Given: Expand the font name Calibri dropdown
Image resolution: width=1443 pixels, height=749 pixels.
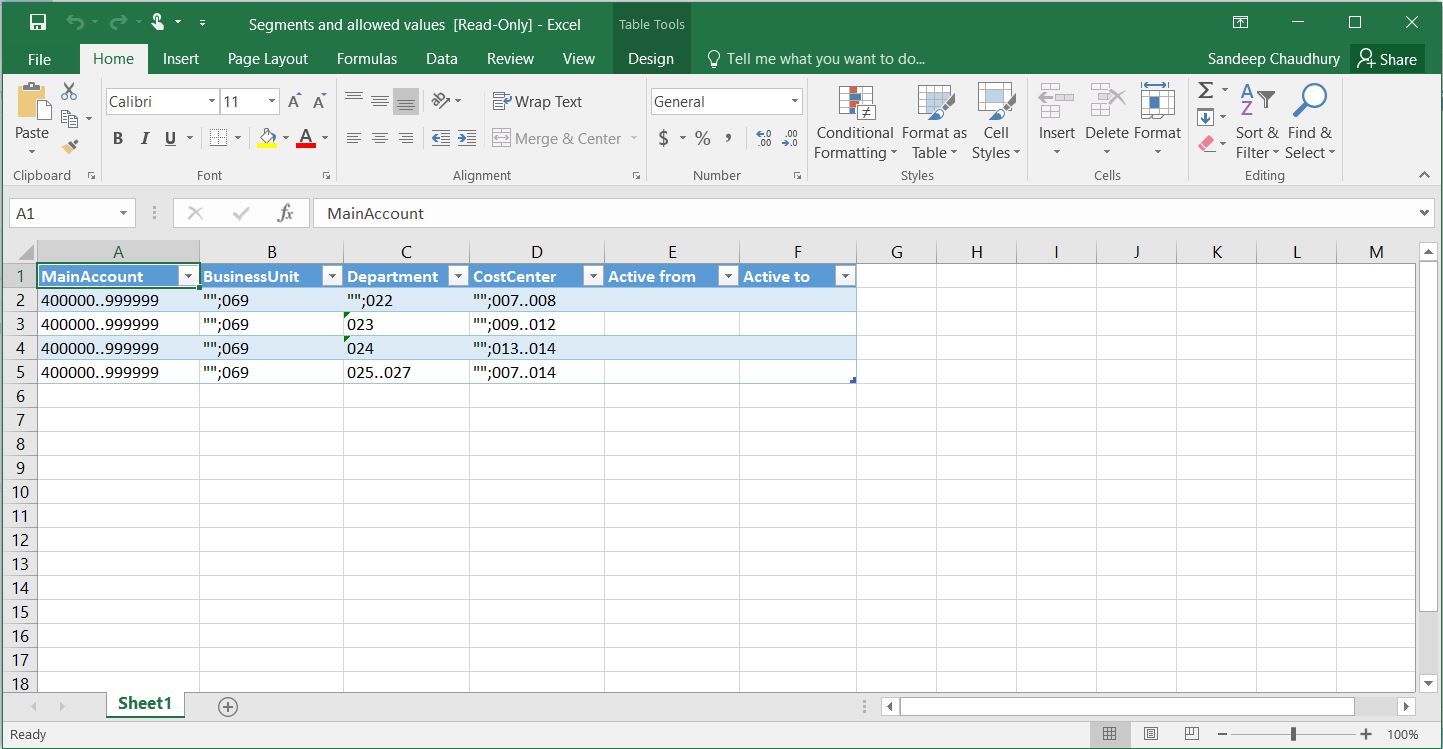Looking at the screenshot, I should pyautogui.click(x=212, y=102).
